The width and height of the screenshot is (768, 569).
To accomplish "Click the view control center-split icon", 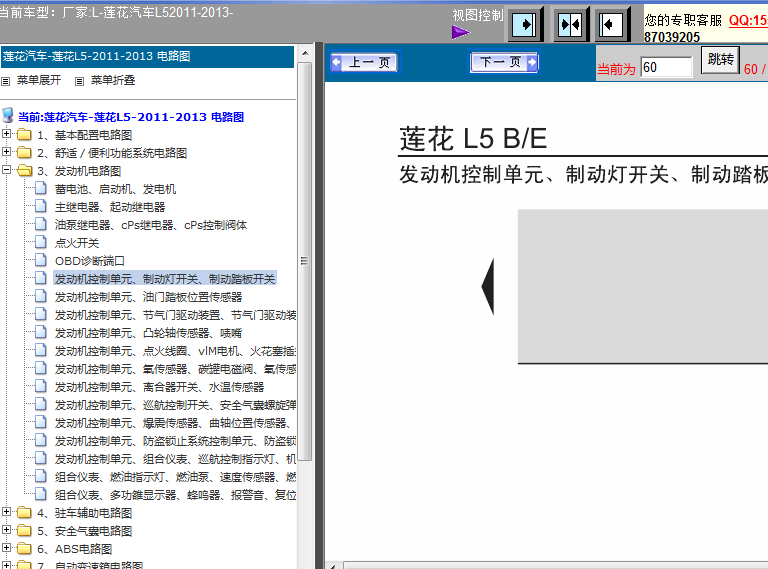I will click(570, 24).
